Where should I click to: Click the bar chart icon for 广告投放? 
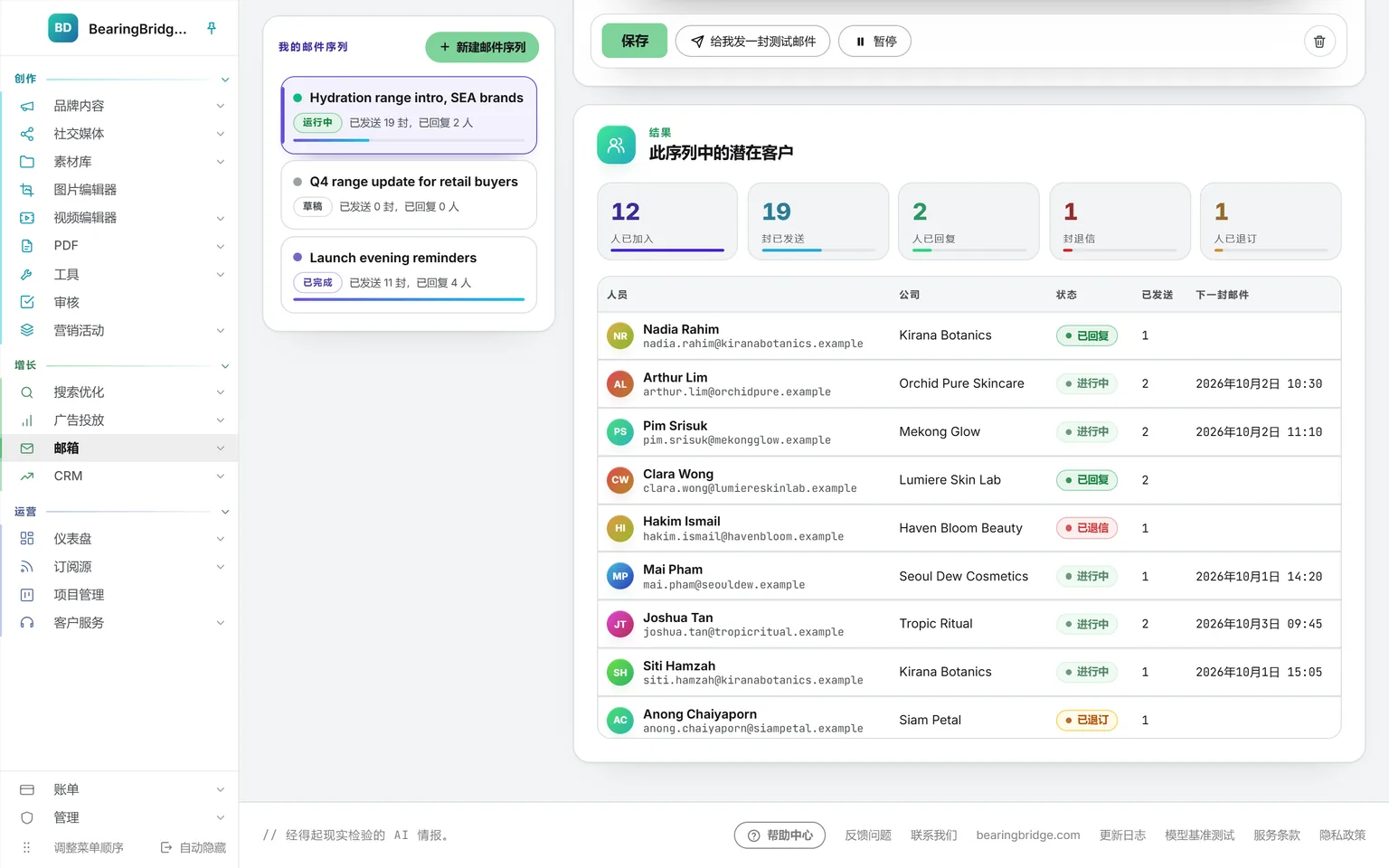pyautogui.click(x=27, y=420)
